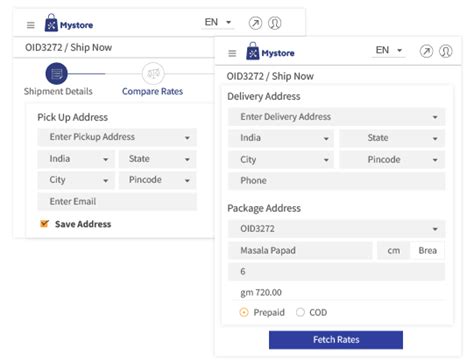Select Shipment Details step icon
This screenshot has width=474, height=361.
(57, 73)
